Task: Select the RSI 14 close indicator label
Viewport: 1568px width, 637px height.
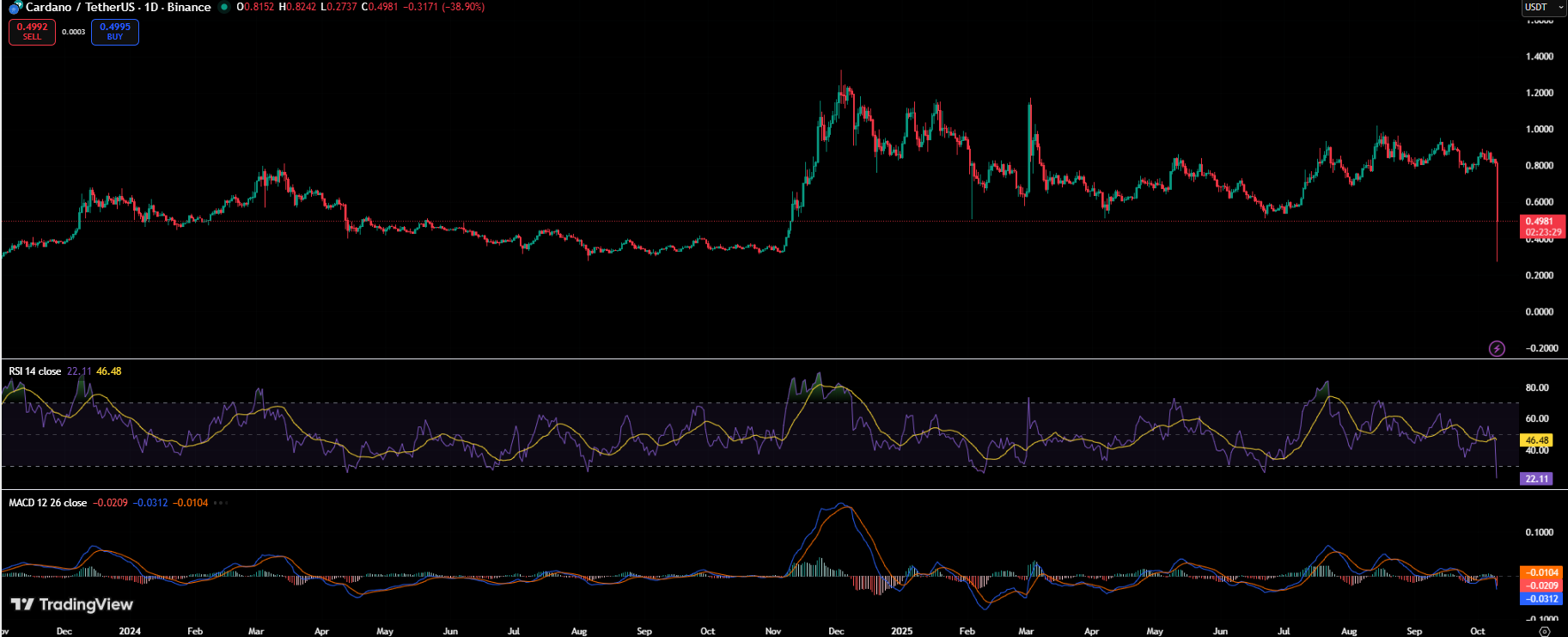Action: (x=35, y=371)
